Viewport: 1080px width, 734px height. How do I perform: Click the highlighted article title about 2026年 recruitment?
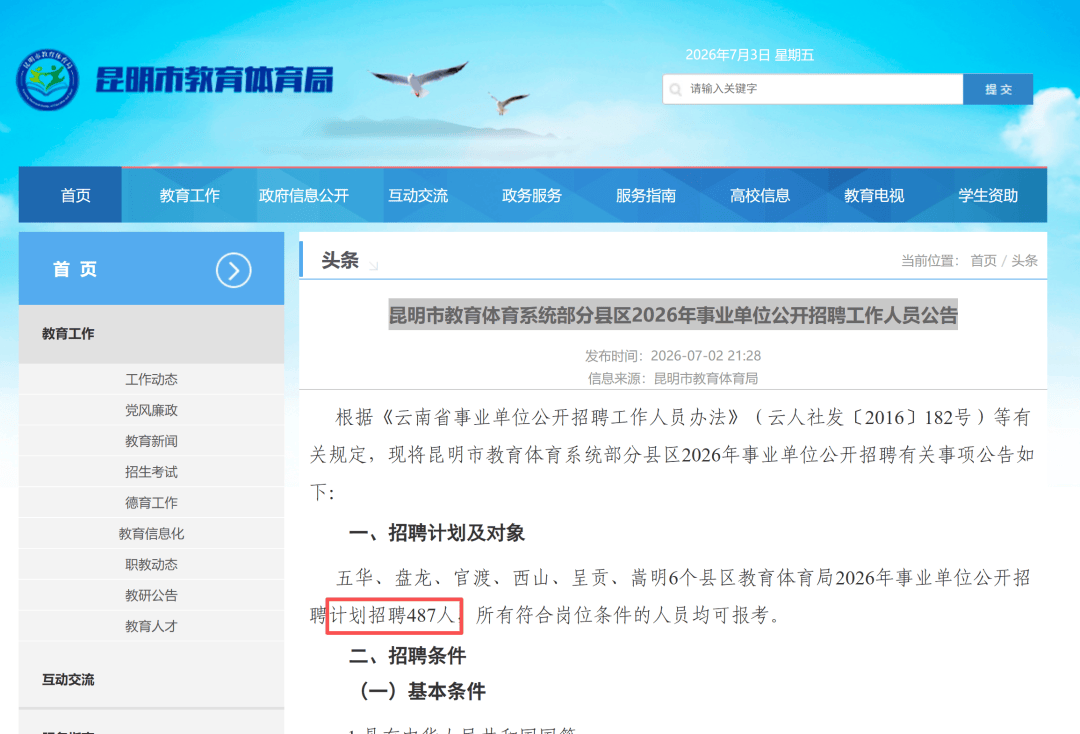(x=673, y=315)
